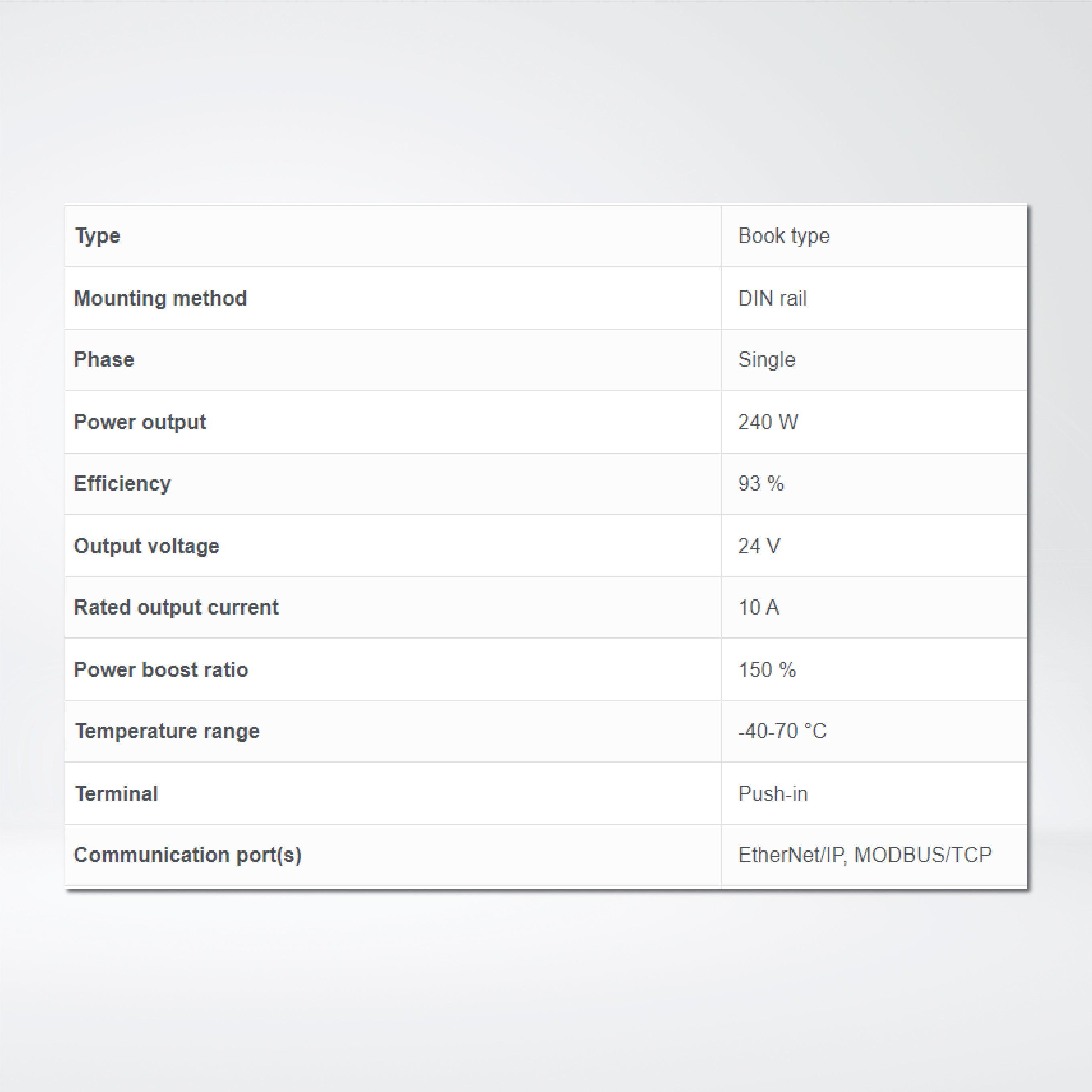Select the '-40-70 °C' value
Viewport: 1092px width, 1092px height.
pos(782,731)
